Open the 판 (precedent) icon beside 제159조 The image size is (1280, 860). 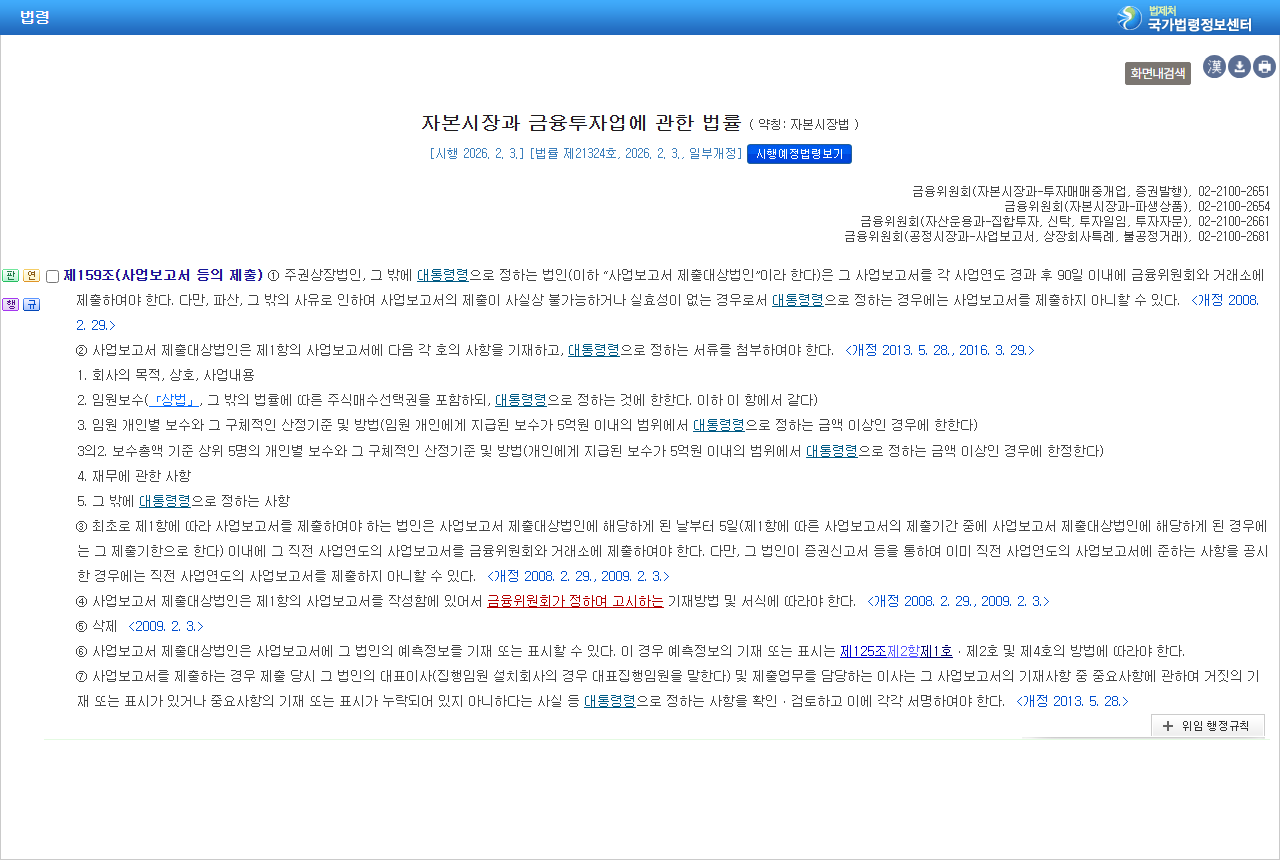click(x=11, y=276)
